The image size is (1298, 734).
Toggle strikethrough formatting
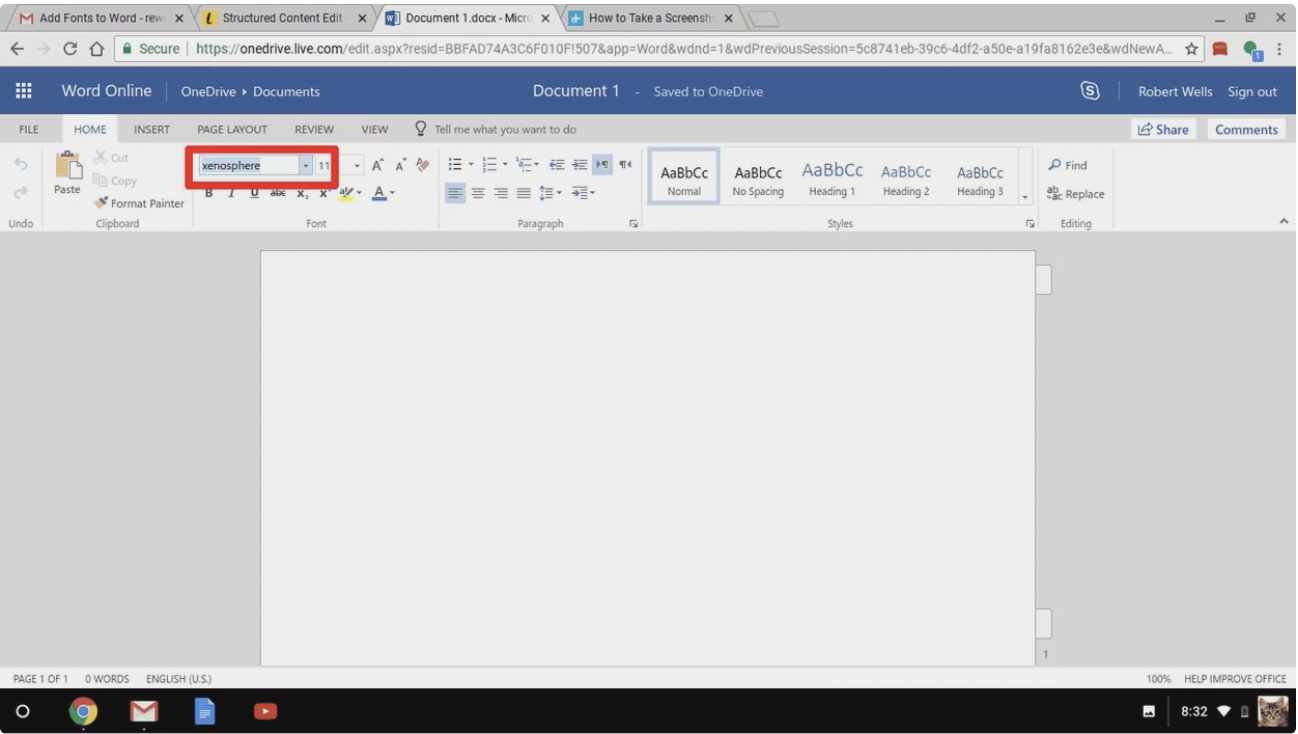[x=278, y=193]
